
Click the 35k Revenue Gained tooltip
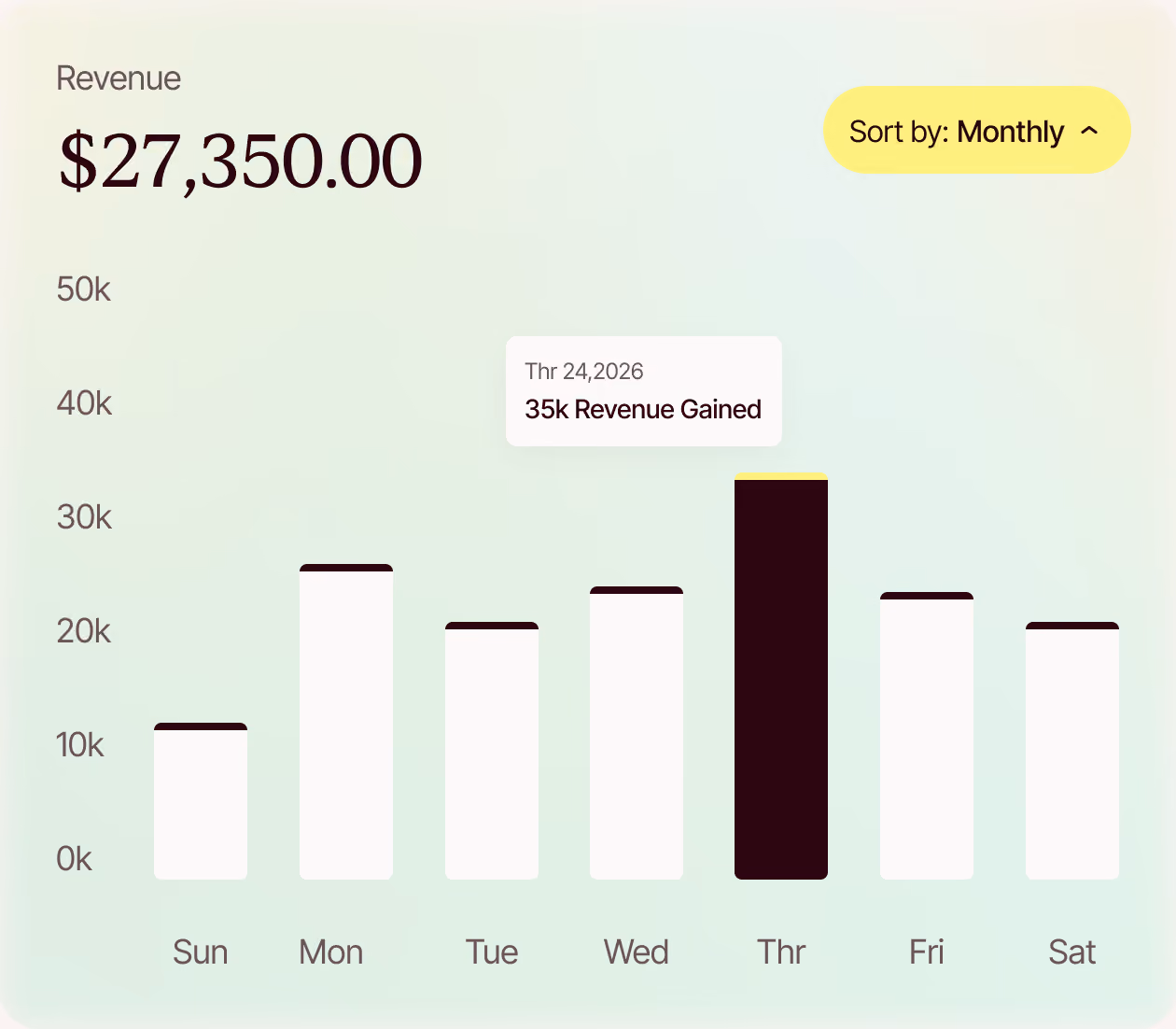[x=644, y=390]
